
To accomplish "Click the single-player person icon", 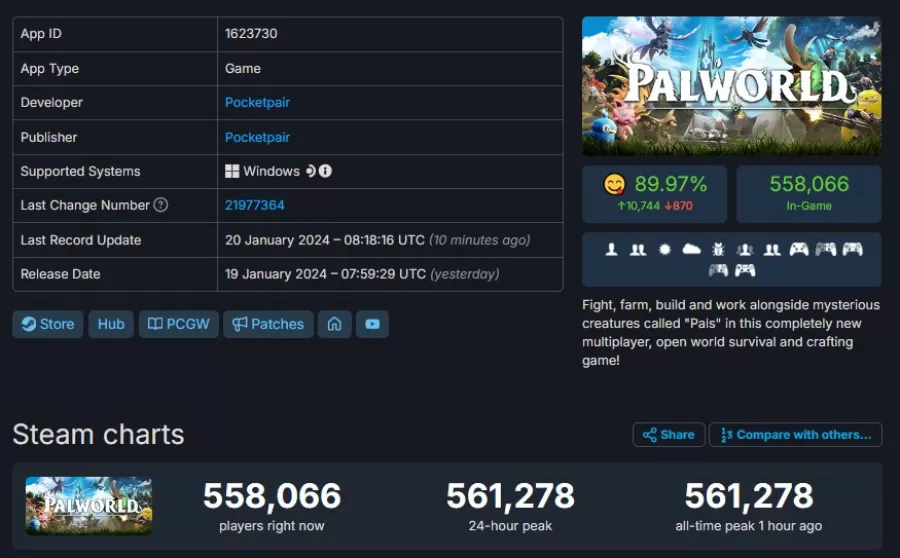I will [x=611, y=249].
